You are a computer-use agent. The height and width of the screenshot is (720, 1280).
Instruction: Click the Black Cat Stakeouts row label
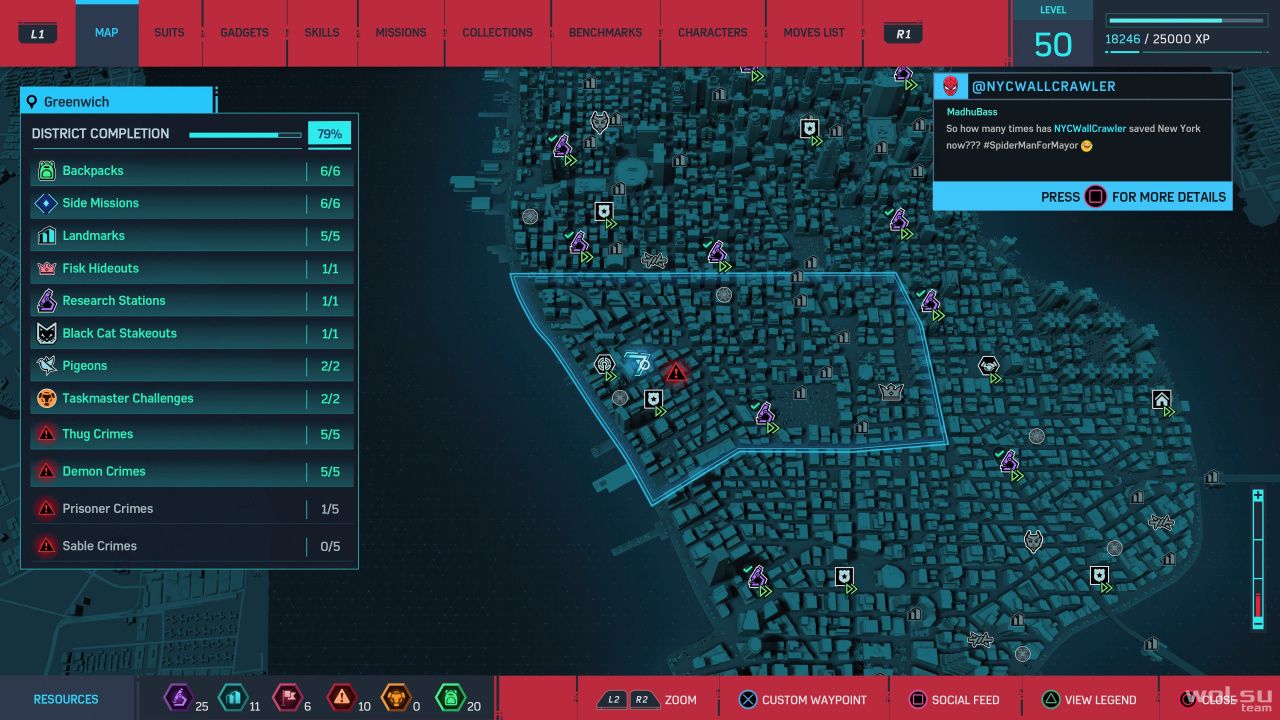120,334
